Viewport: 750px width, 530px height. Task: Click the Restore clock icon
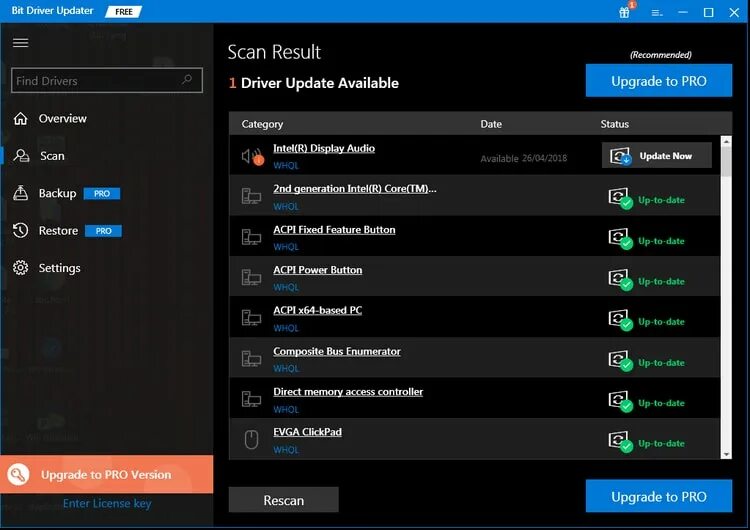click(21, 230)
